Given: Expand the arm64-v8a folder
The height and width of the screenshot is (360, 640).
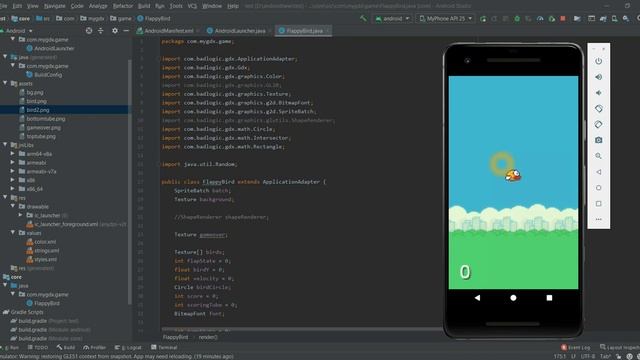Looking at the screenshot, I should 13,154.
